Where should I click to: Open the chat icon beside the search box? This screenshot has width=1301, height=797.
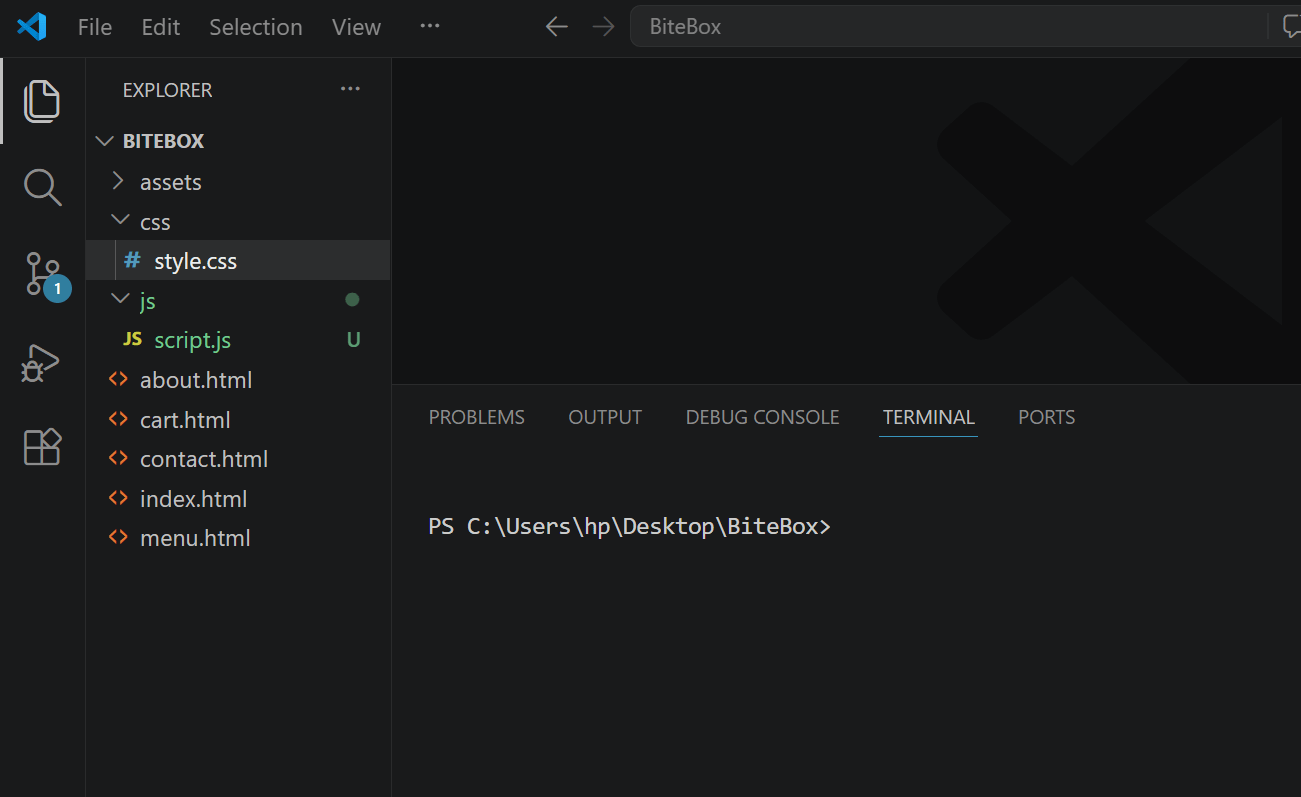(x=1291, y=27)
